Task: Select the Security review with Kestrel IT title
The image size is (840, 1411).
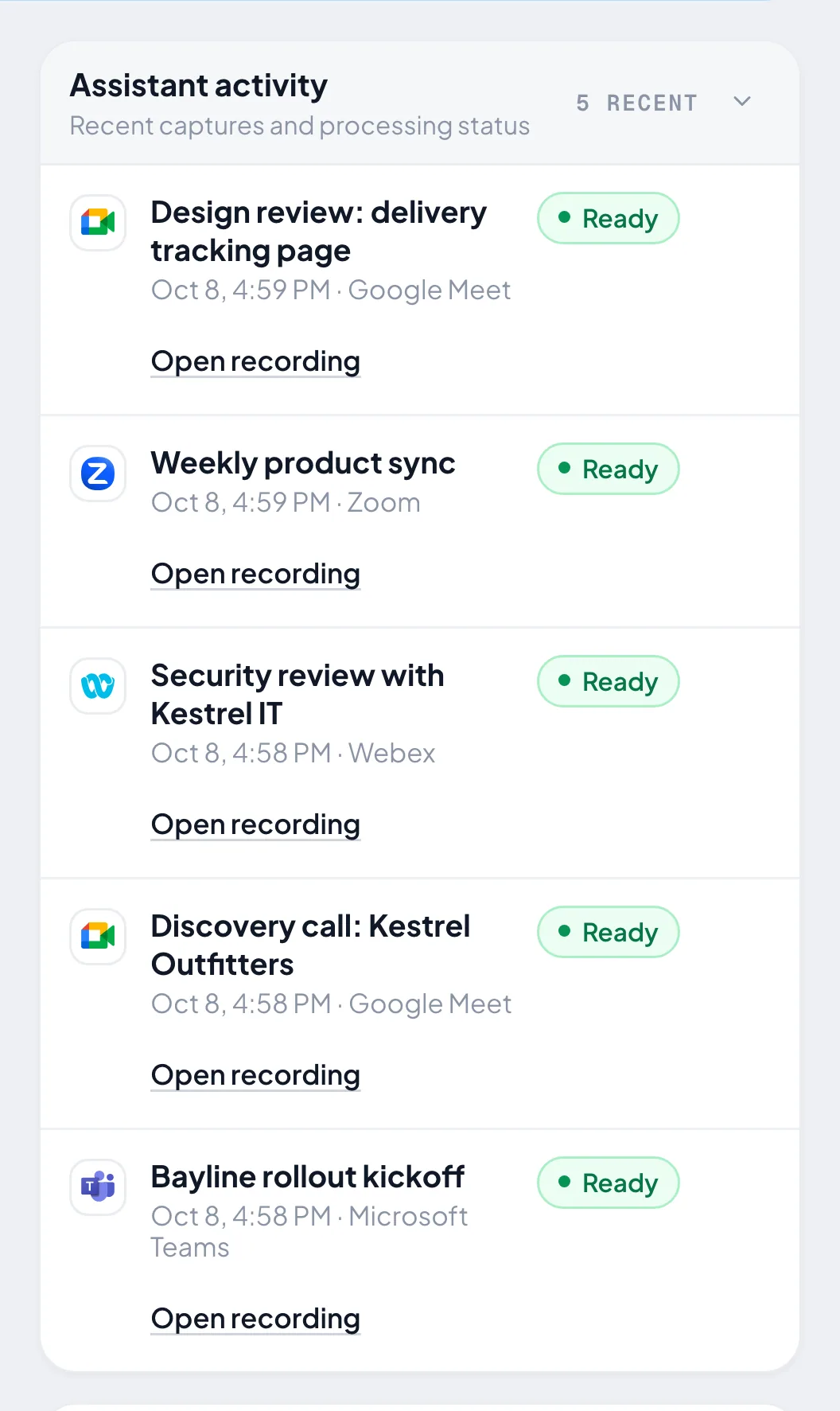Action: [297, 695]
